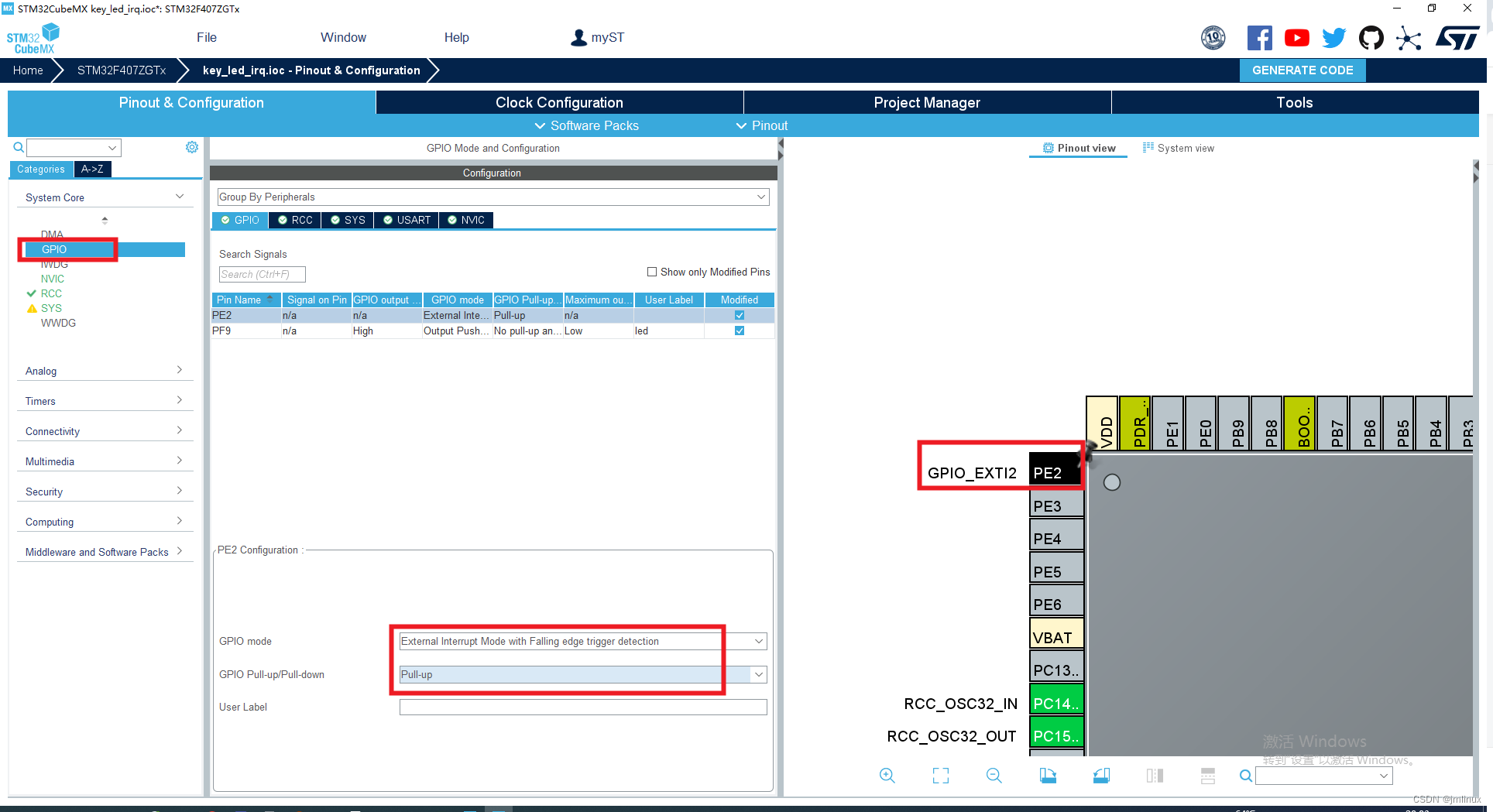Switch to Clock Configuration tab
Viewport: 1493px width, 812px height.
click(x=559, y=102)
